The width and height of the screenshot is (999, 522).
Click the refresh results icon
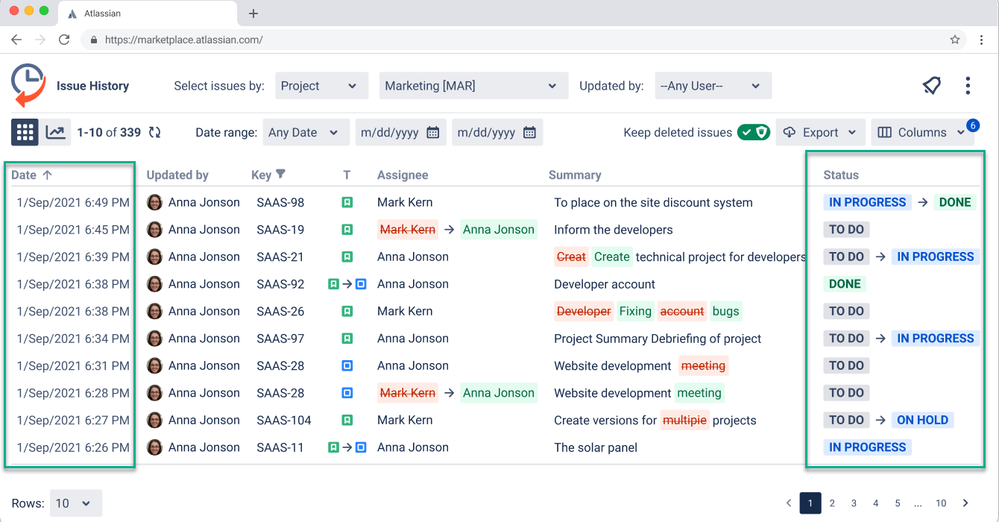click(155, 132)
